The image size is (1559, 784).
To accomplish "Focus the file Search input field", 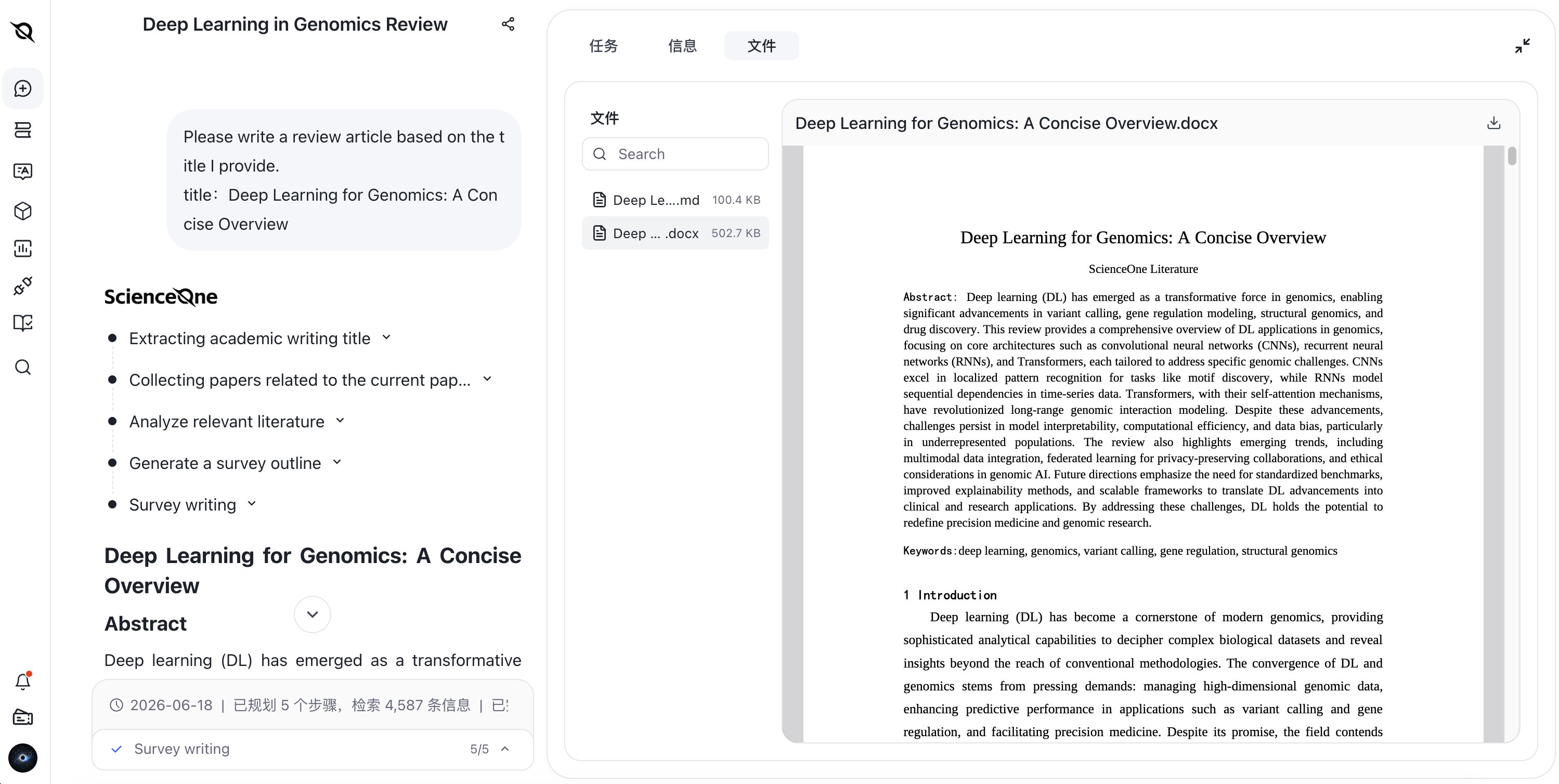I will (675, 154).
